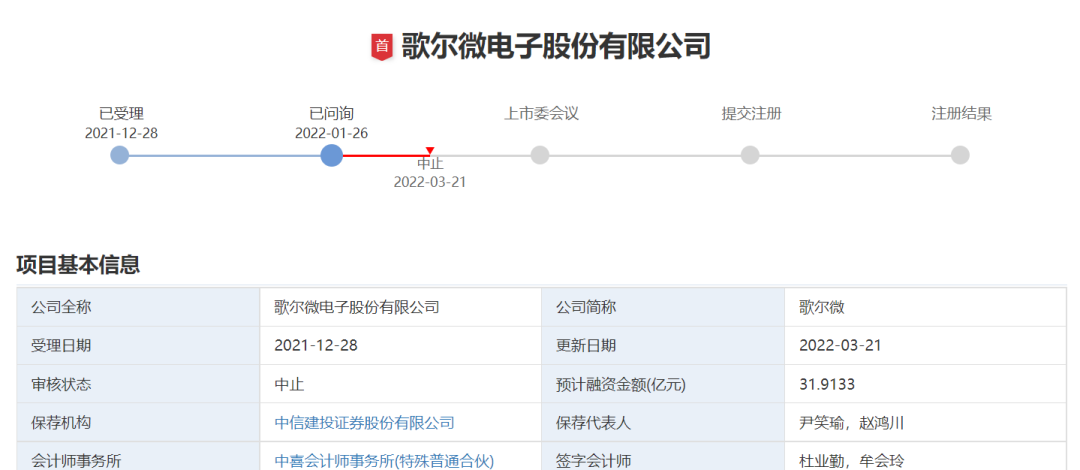Click the 公司简称 label cell
This screenshot has width=1080, height=470.
click(x=663, y=307)
